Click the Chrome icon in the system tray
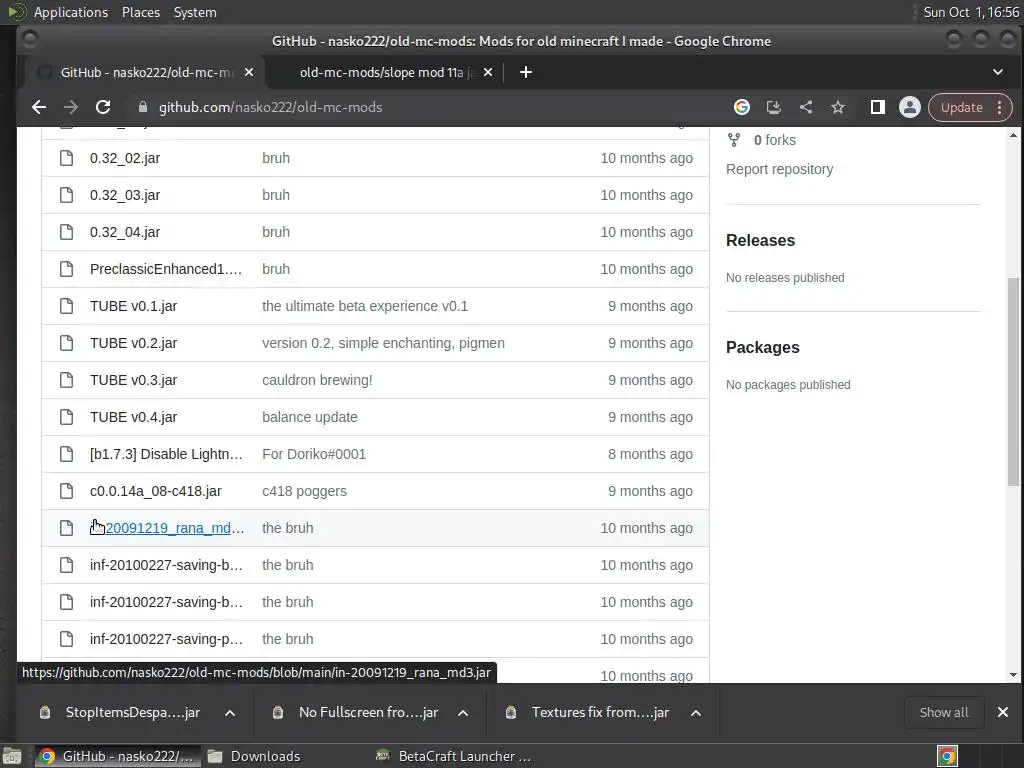 [x=947, y=756]
